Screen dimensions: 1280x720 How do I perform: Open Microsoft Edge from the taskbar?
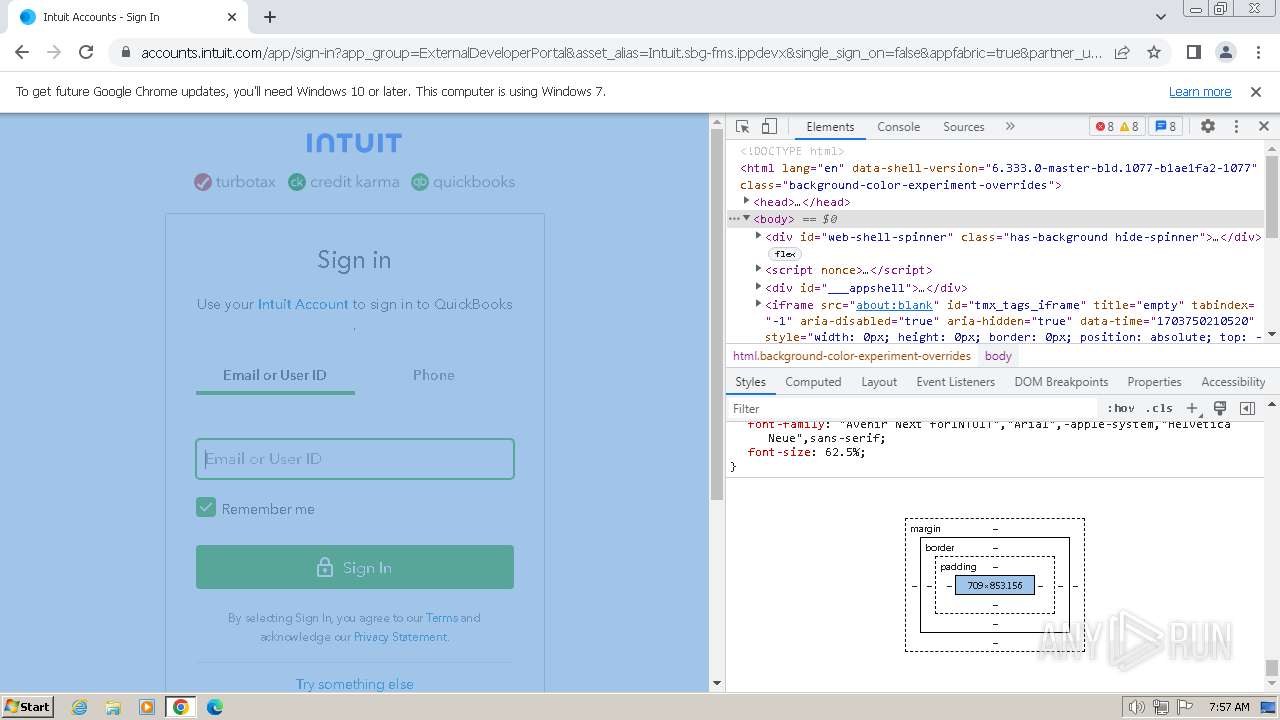(214, 707)
